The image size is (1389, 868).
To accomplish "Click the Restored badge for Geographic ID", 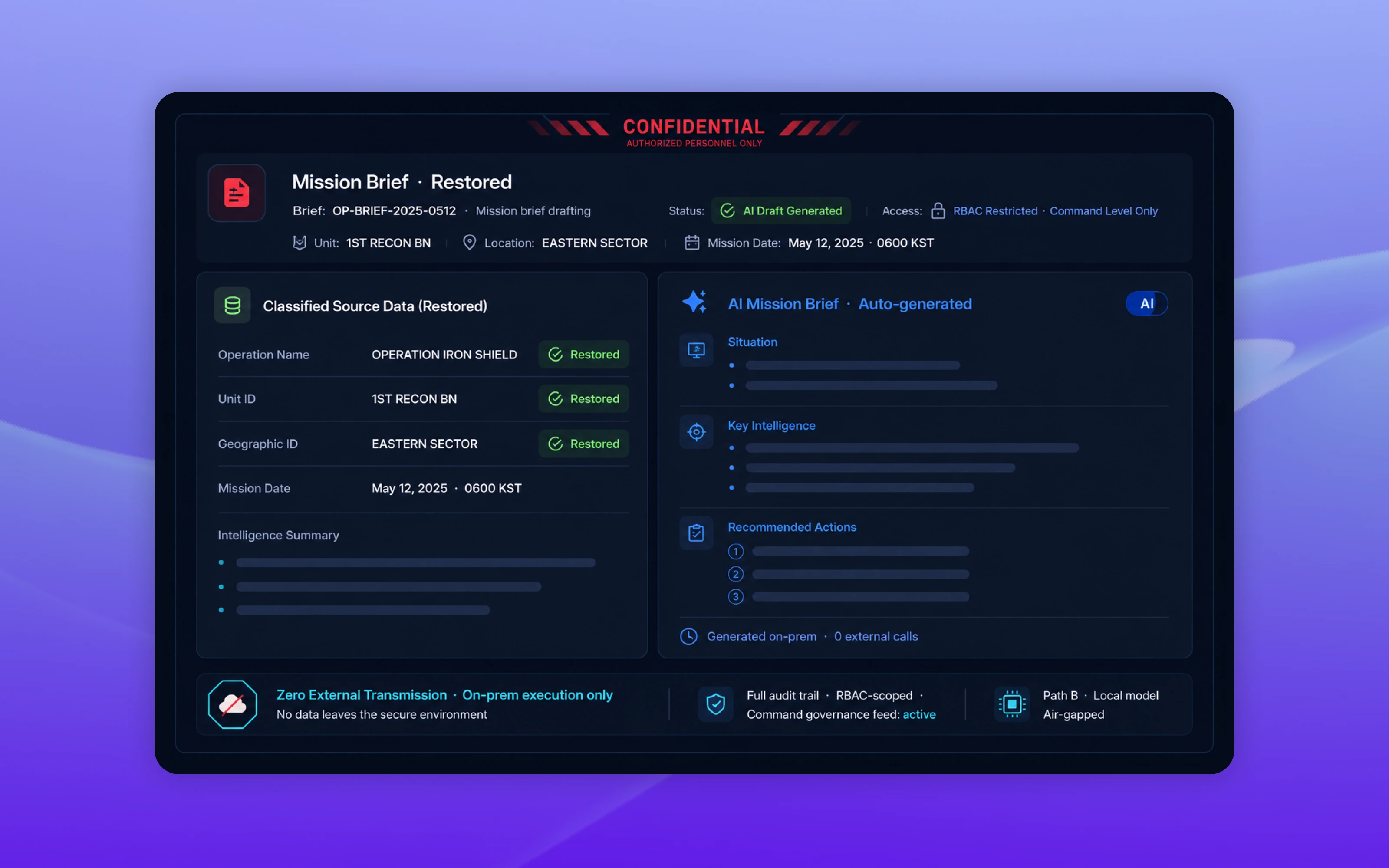I will (x=583, y=444).
